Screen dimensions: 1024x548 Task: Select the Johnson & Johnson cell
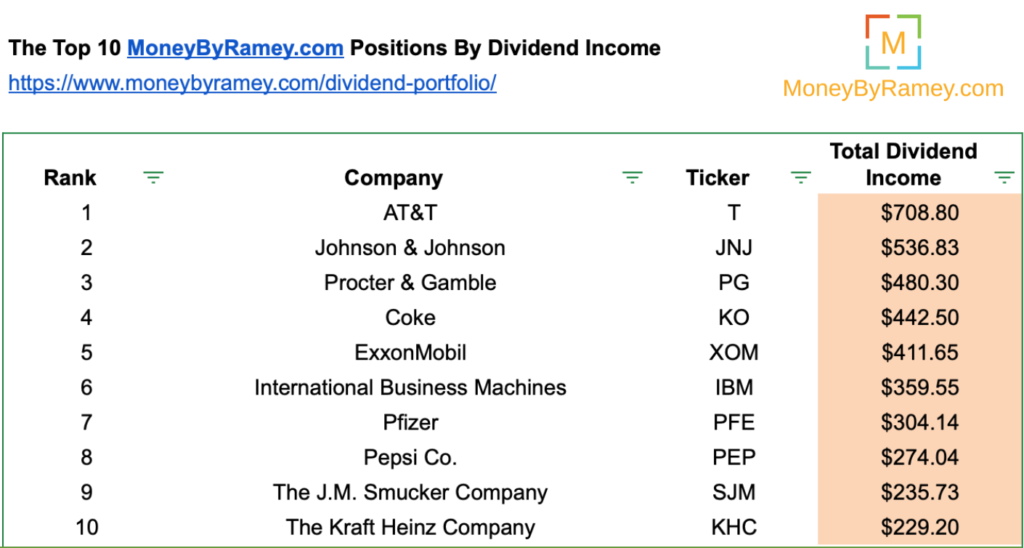click(x=410, y=248)
